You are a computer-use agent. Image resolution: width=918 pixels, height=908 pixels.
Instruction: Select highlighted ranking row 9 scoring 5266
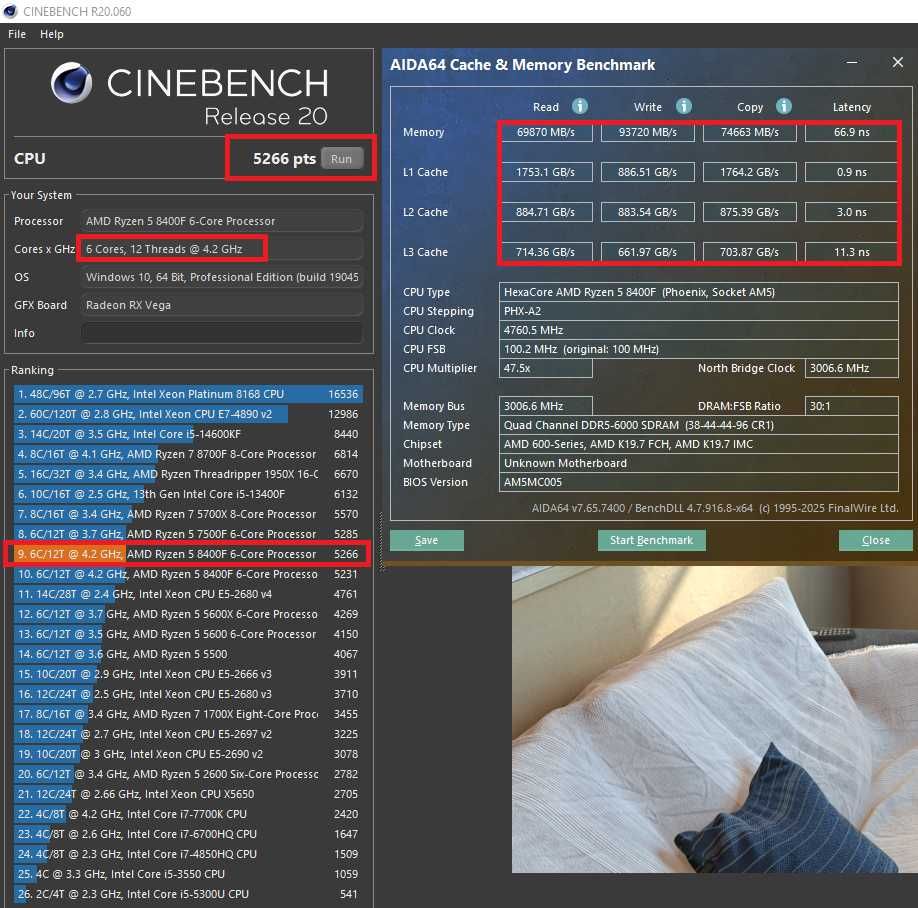188,554
